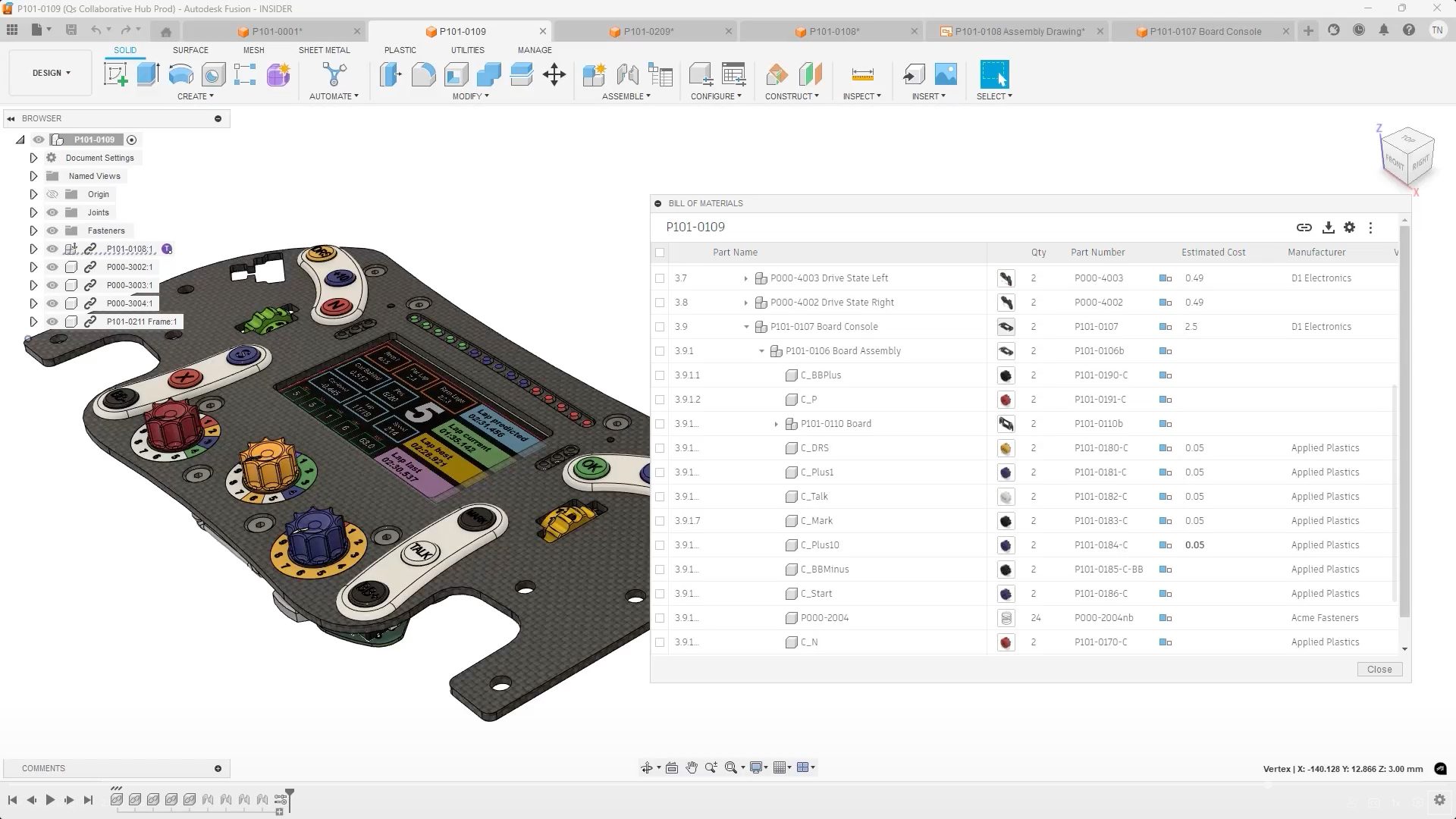Select the Create Sketch tool
Screen dimensions: 1456x819
pyautogui.click(x=115, y=74)
